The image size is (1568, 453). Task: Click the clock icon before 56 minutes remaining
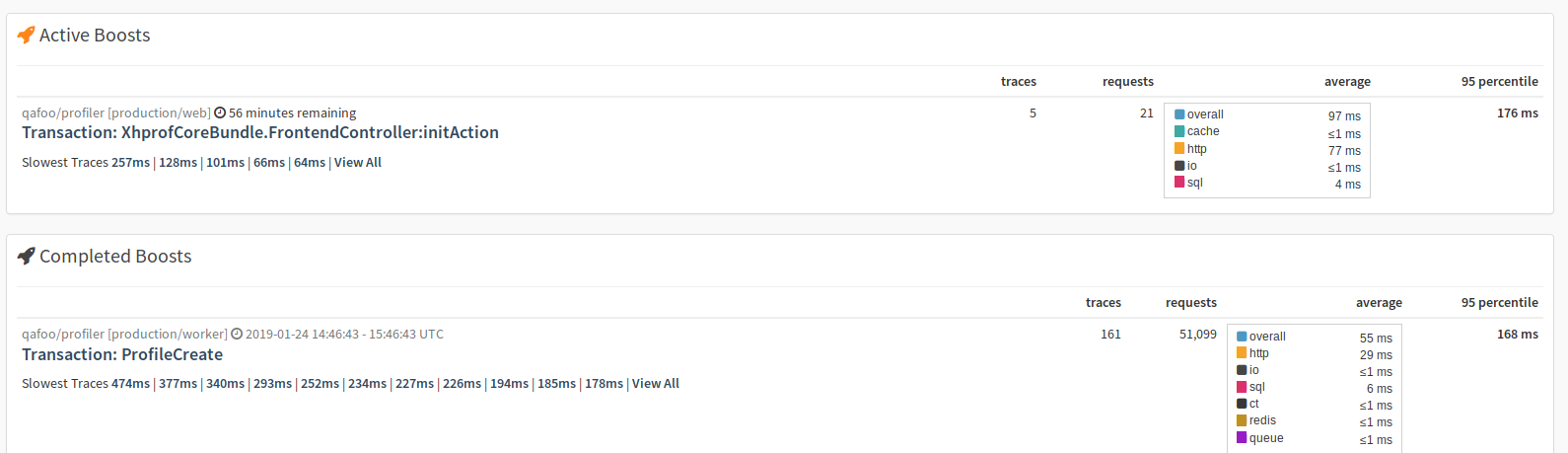[x=220, y=113]
